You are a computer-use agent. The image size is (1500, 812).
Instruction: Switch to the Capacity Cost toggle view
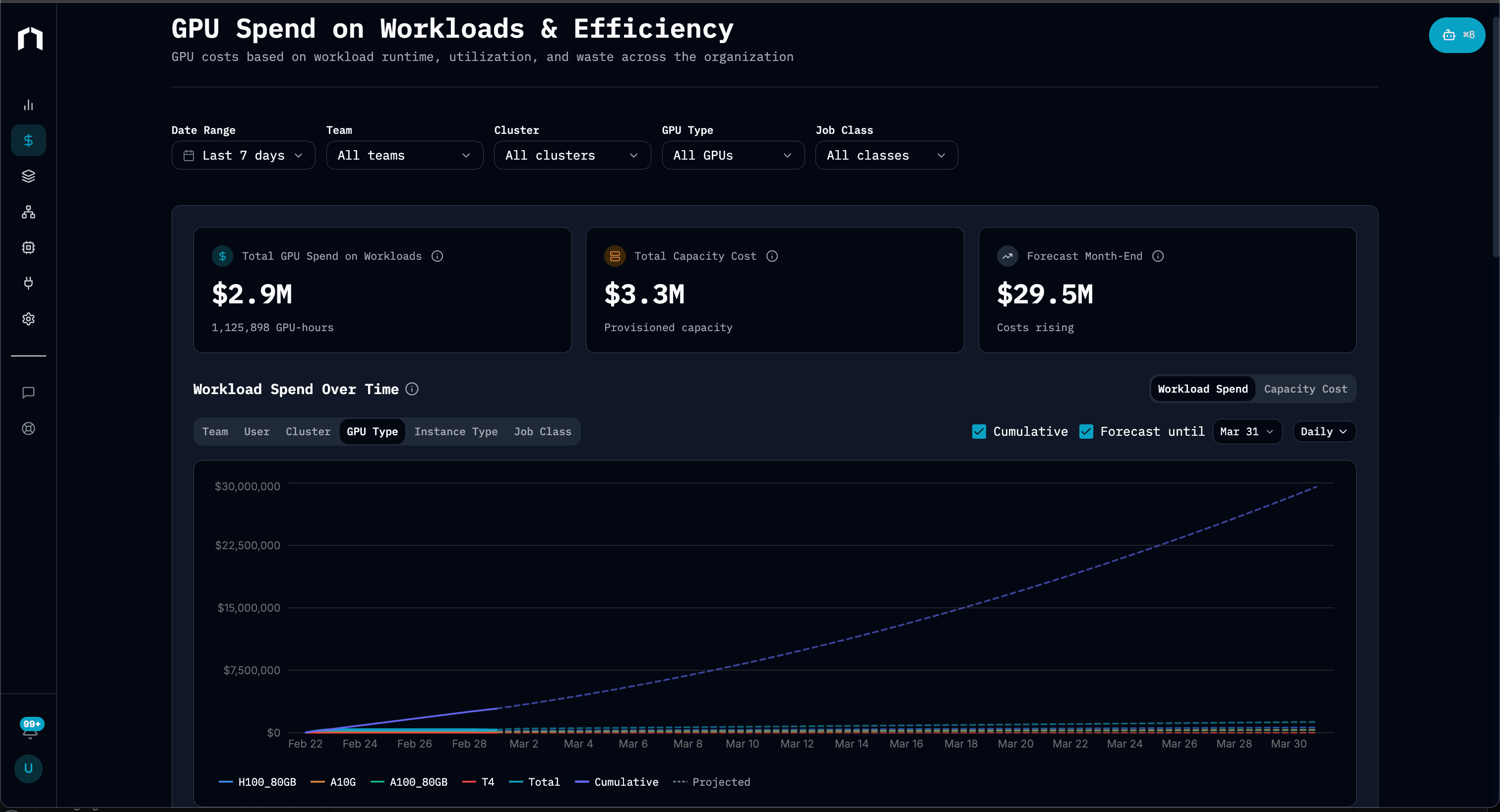(x=1306, y=388)
